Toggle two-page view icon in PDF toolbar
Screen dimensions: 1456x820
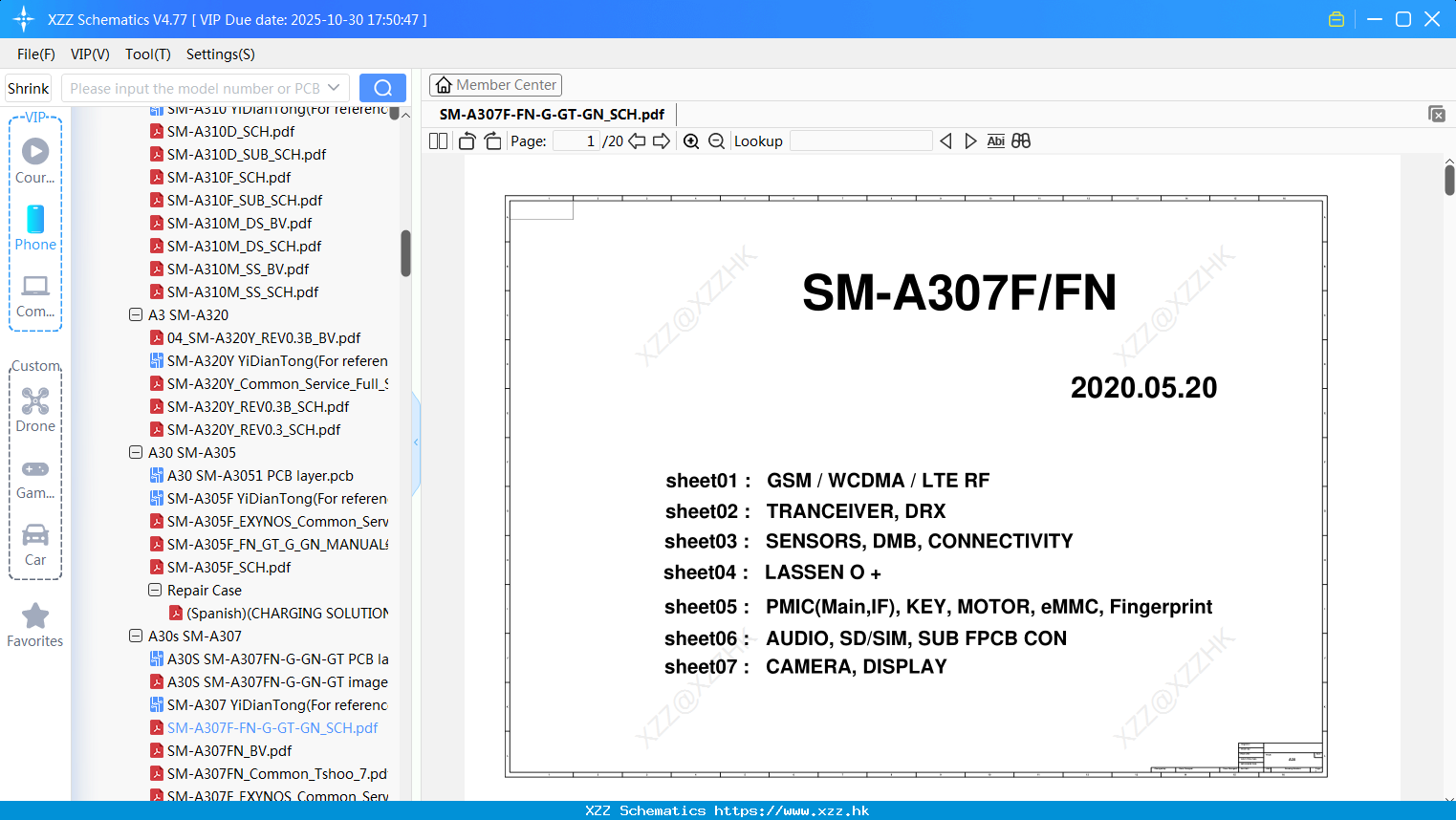point(438,141)
